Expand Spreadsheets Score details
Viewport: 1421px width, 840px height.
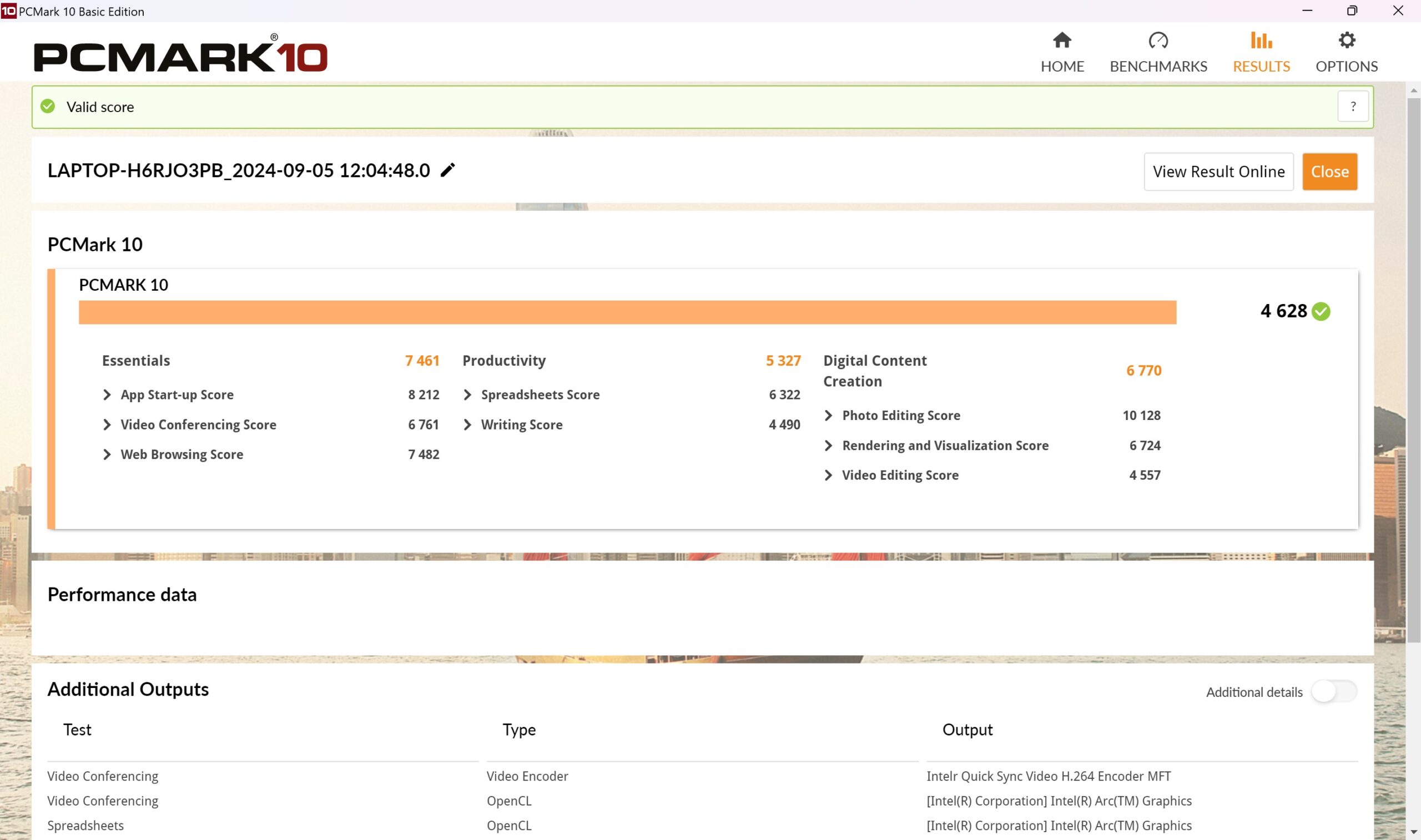click(467, 394)
